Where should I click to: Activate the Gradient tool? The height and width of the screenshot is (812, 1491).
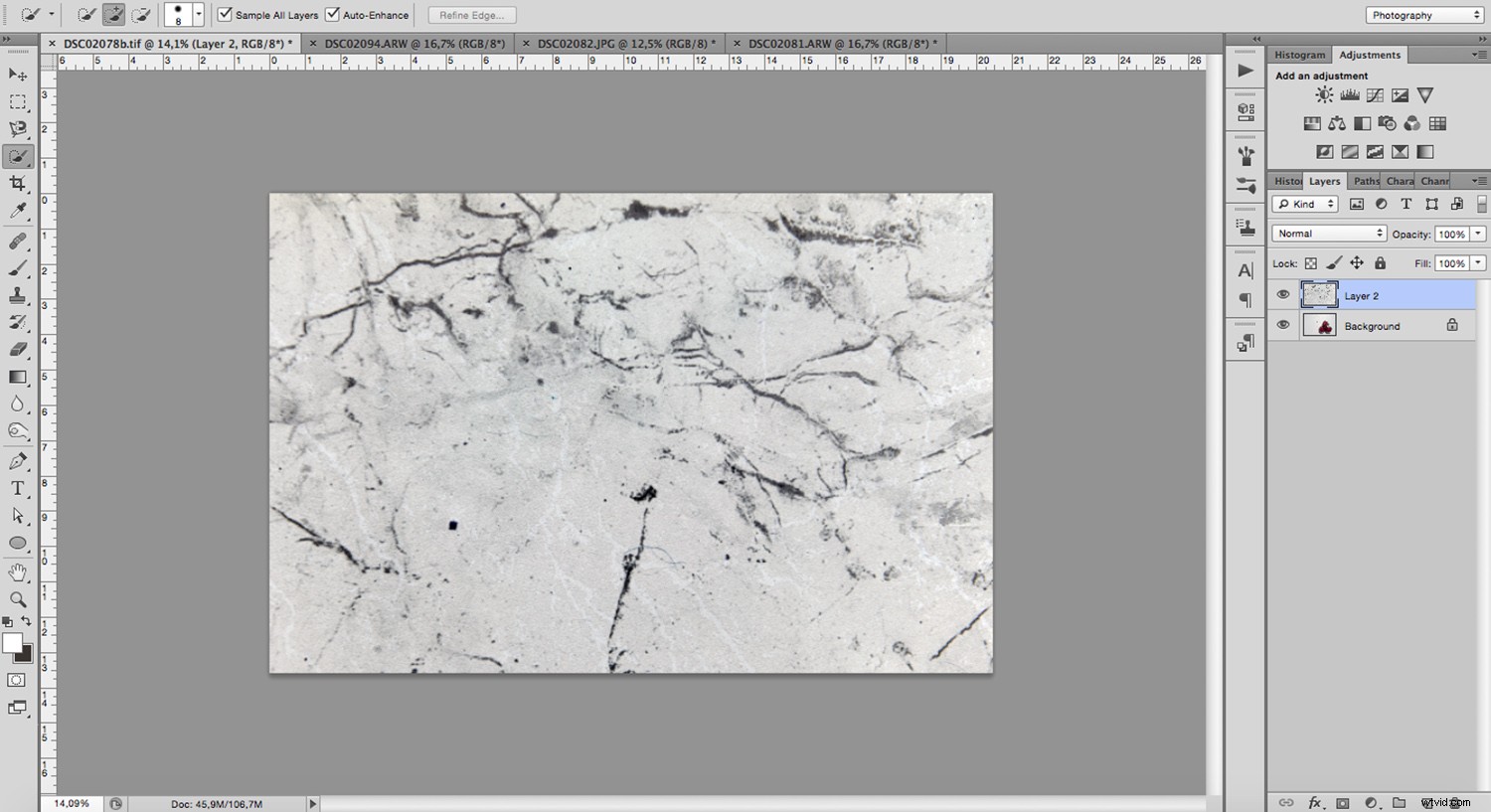[17, 377]
